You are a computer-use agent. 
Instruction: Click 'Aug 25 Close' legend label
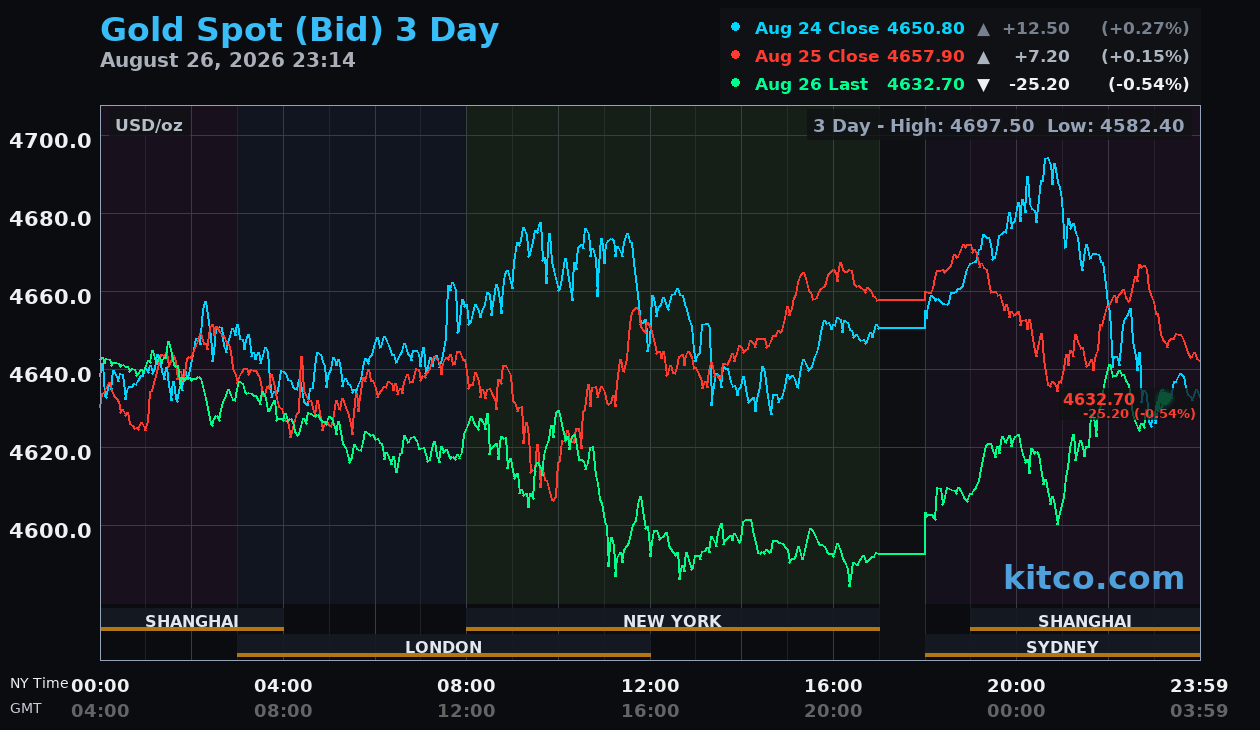(x=817, y=56)
